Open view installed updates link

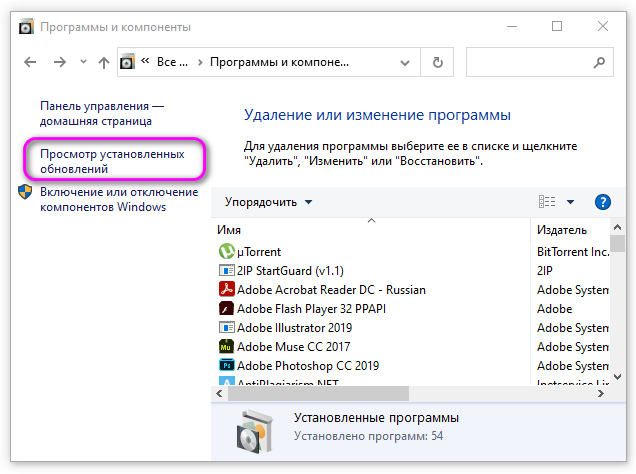coord(112,161)
